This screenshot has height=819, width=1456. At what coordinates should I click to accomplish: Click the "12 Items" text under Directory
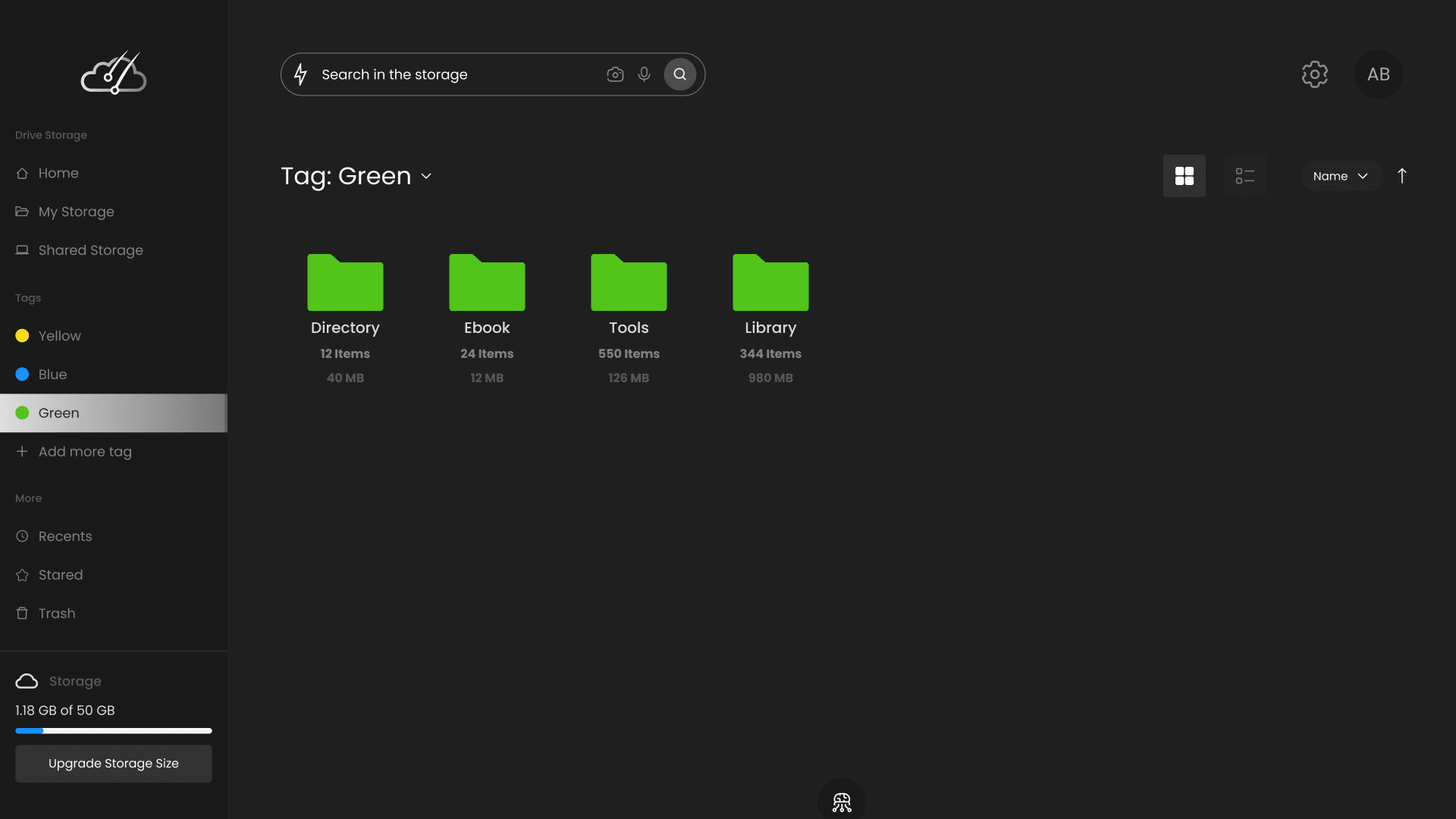[x=345, y=354]
